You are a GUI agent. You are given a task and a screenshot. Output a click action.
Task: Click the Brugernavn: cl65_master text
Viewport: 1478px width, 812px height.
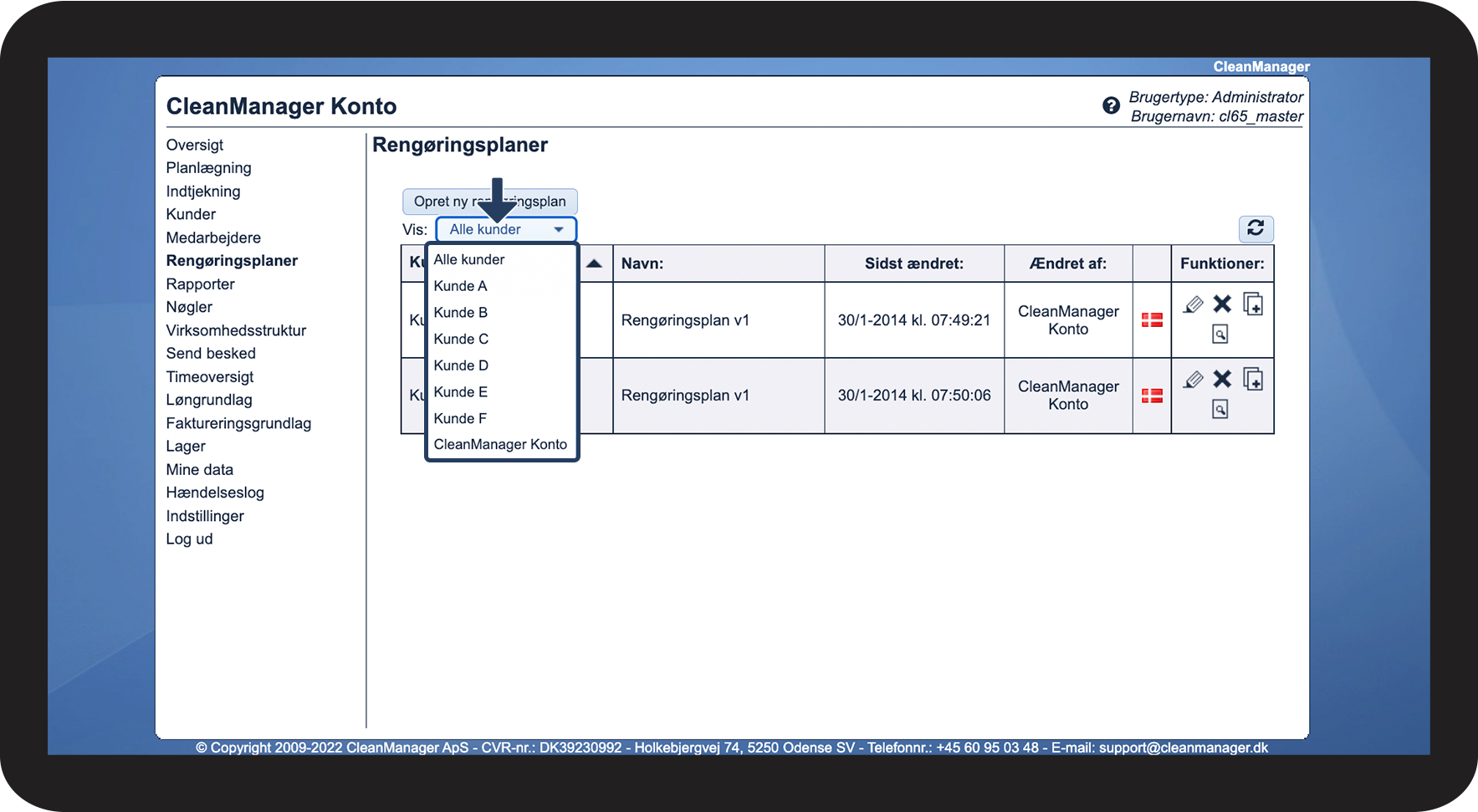point(1217,116)
